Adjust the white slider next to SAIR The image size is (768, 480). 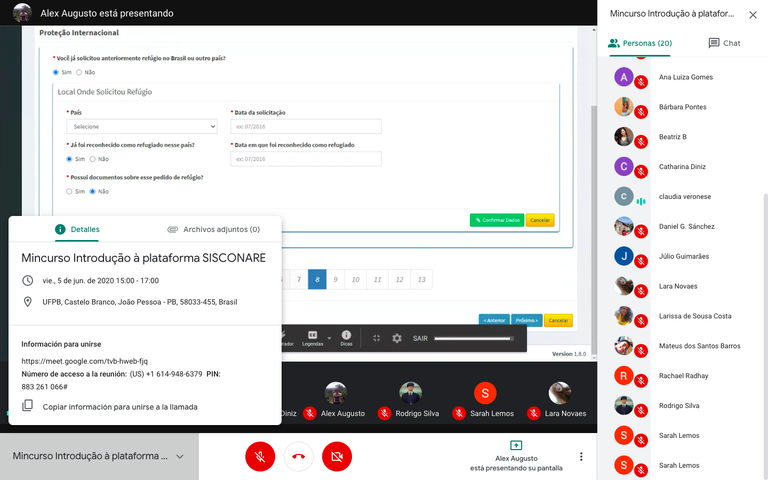click(474, 338)
